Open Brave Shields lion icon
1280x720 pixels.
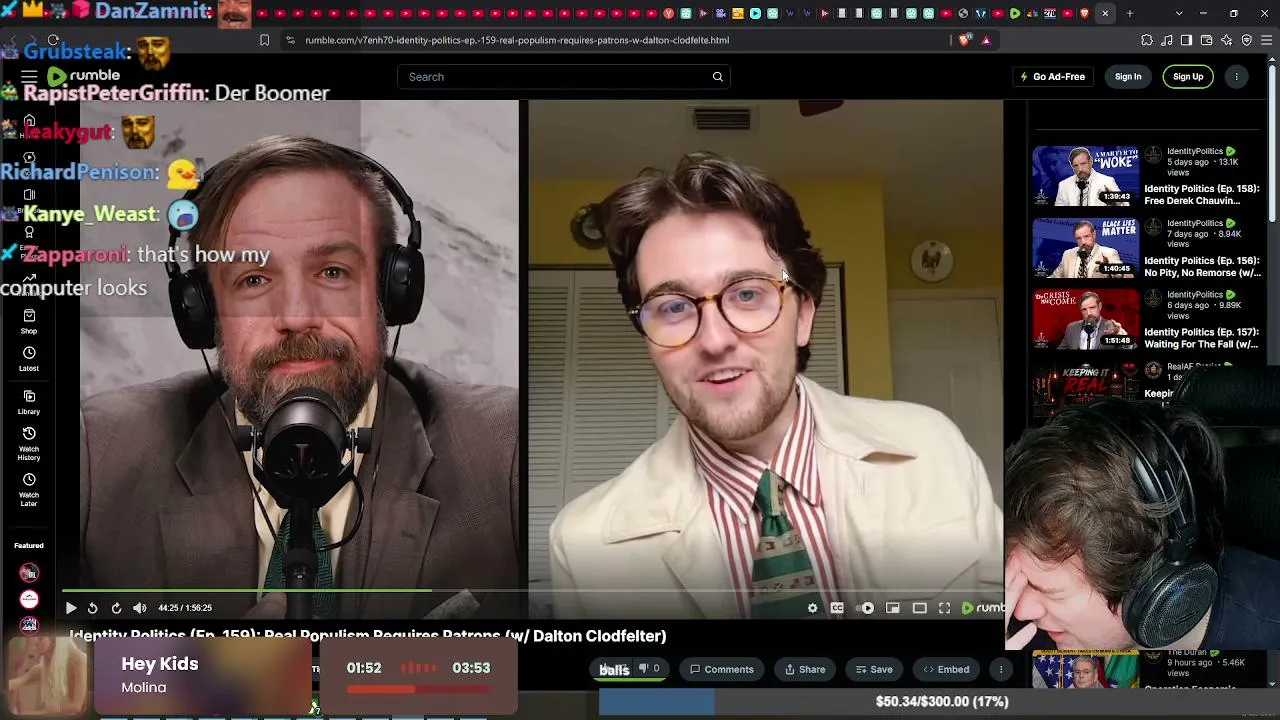(x=964, y=40)
